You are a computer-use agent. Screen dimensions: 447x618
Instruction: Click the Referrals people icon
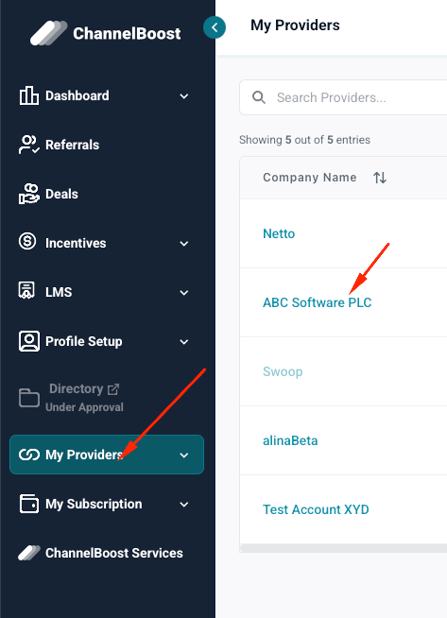(29, 145)
